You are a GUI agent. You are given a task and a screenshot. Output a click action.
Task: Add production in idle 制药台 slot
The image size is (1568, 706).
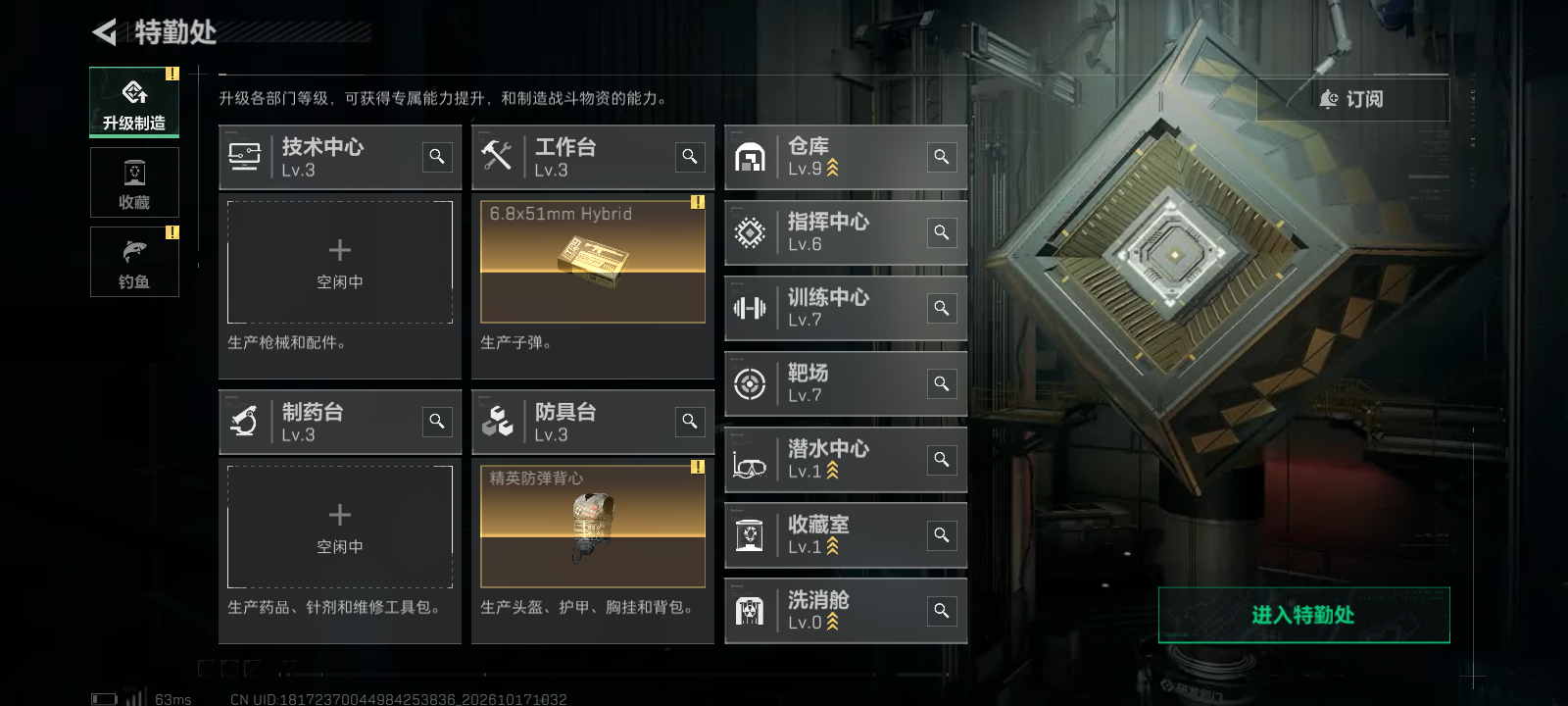[340, 527]
